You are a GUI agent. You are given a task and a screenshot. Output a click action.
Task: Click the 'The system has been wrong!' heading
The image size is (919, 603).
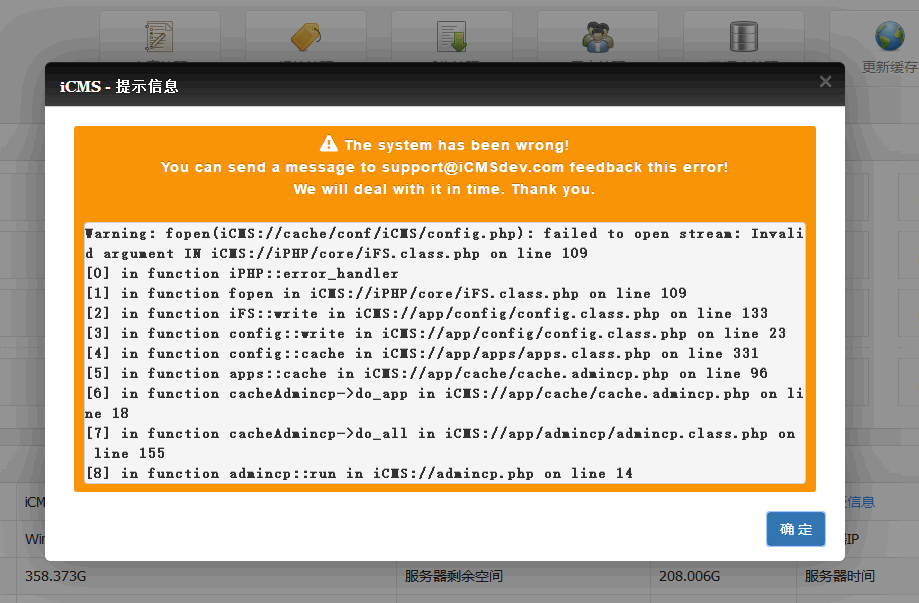[x=457, y=145]
